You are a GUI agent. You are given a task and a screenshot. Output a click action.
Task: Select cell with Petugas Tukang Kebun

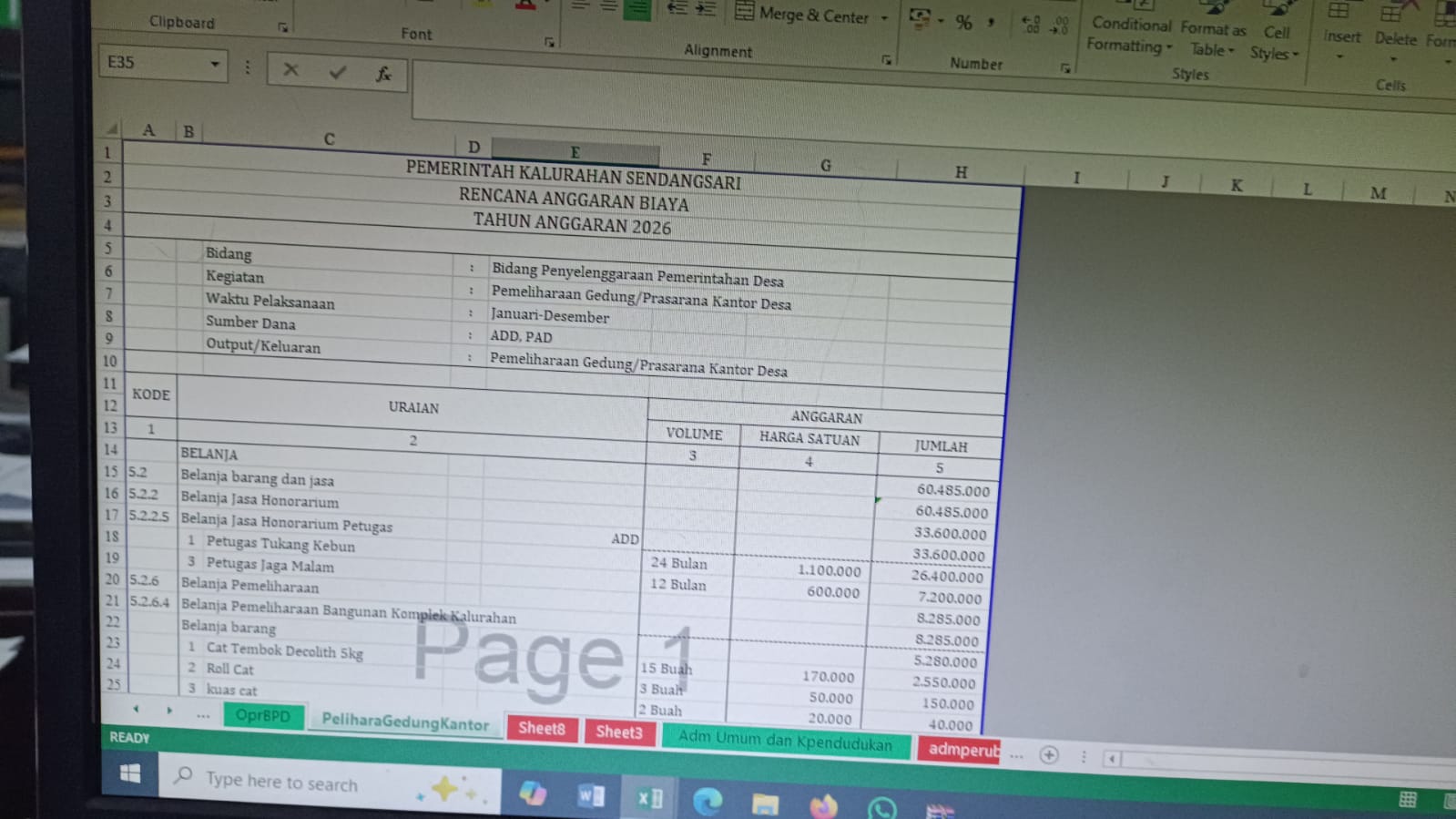280,544
